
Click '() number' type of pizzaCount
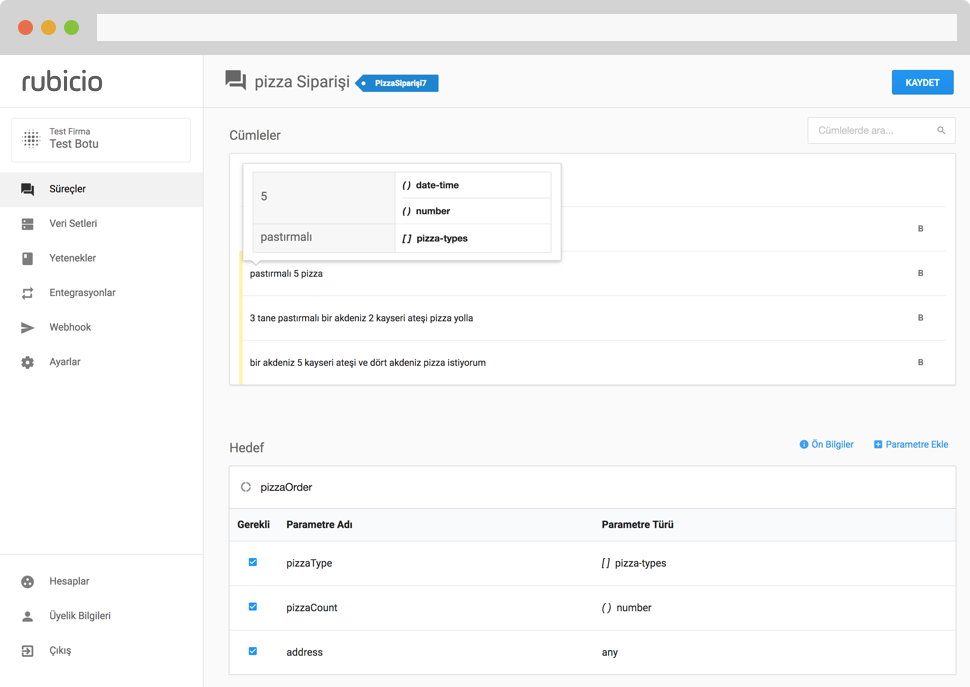pos(627,608)
